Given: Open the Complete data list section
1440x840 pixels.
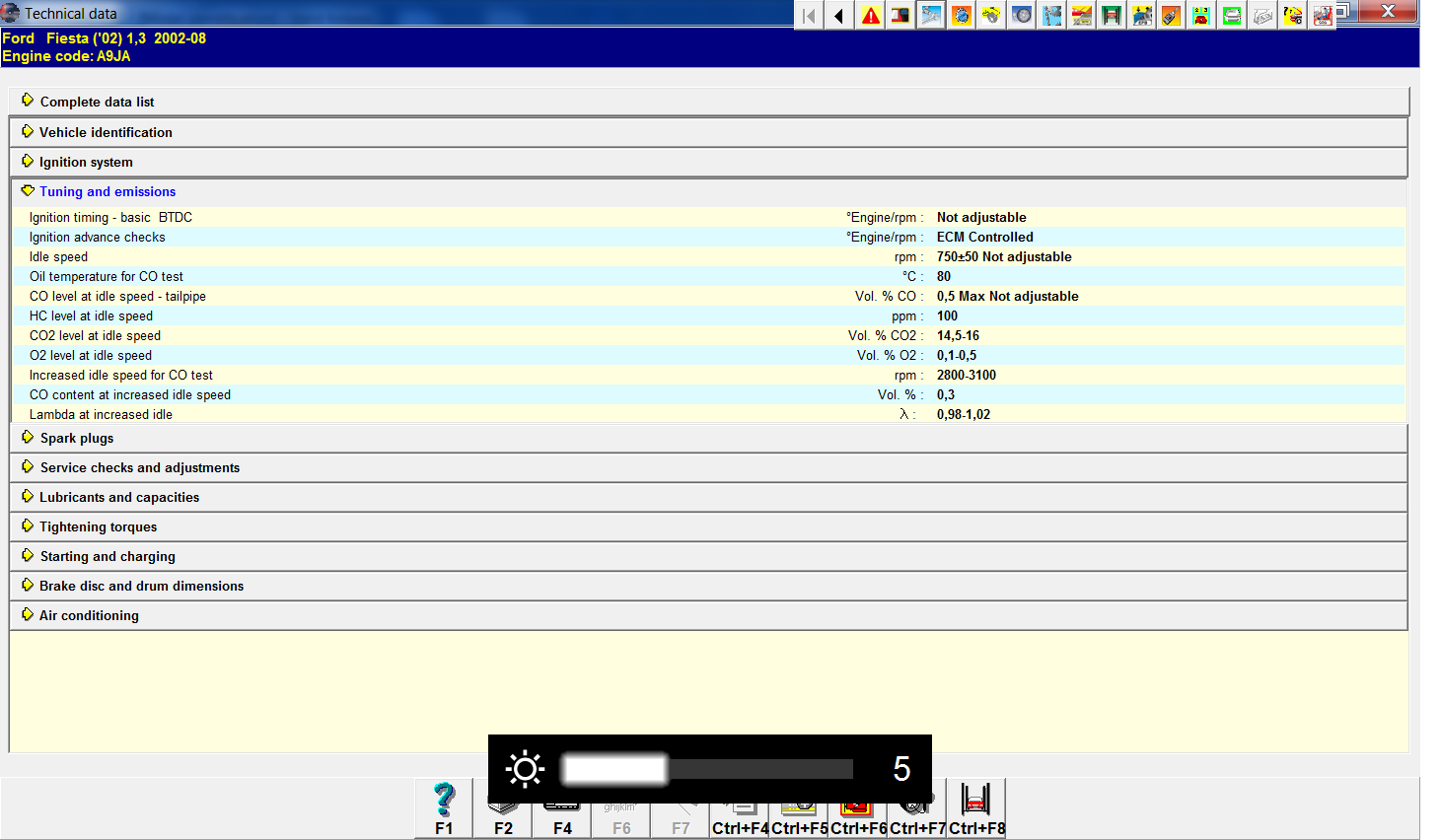Looking at the screenshot, I should coord(97,102).
